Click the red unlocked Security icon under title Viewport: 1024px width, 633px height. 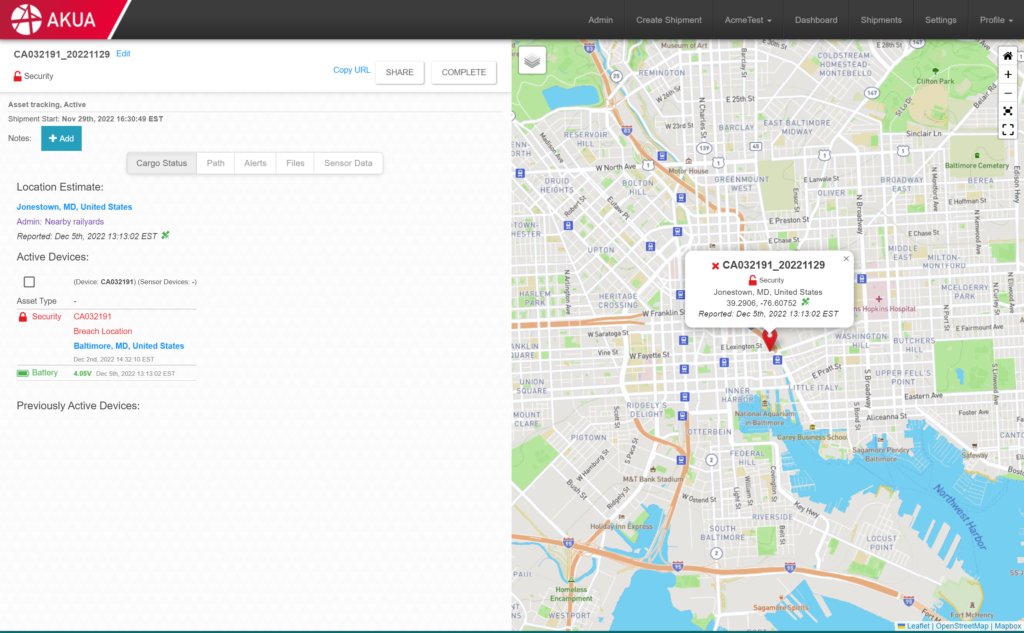[x=18, y=76]
